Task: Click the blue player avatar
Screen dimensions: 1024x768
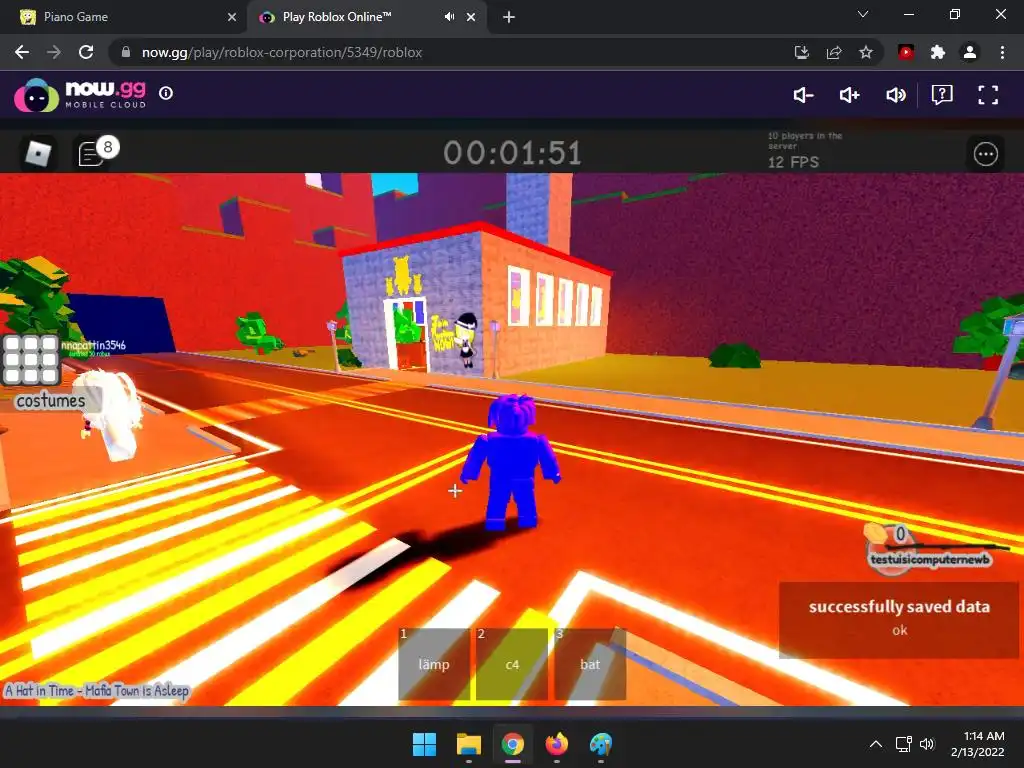Action: (x=512, y=461)
